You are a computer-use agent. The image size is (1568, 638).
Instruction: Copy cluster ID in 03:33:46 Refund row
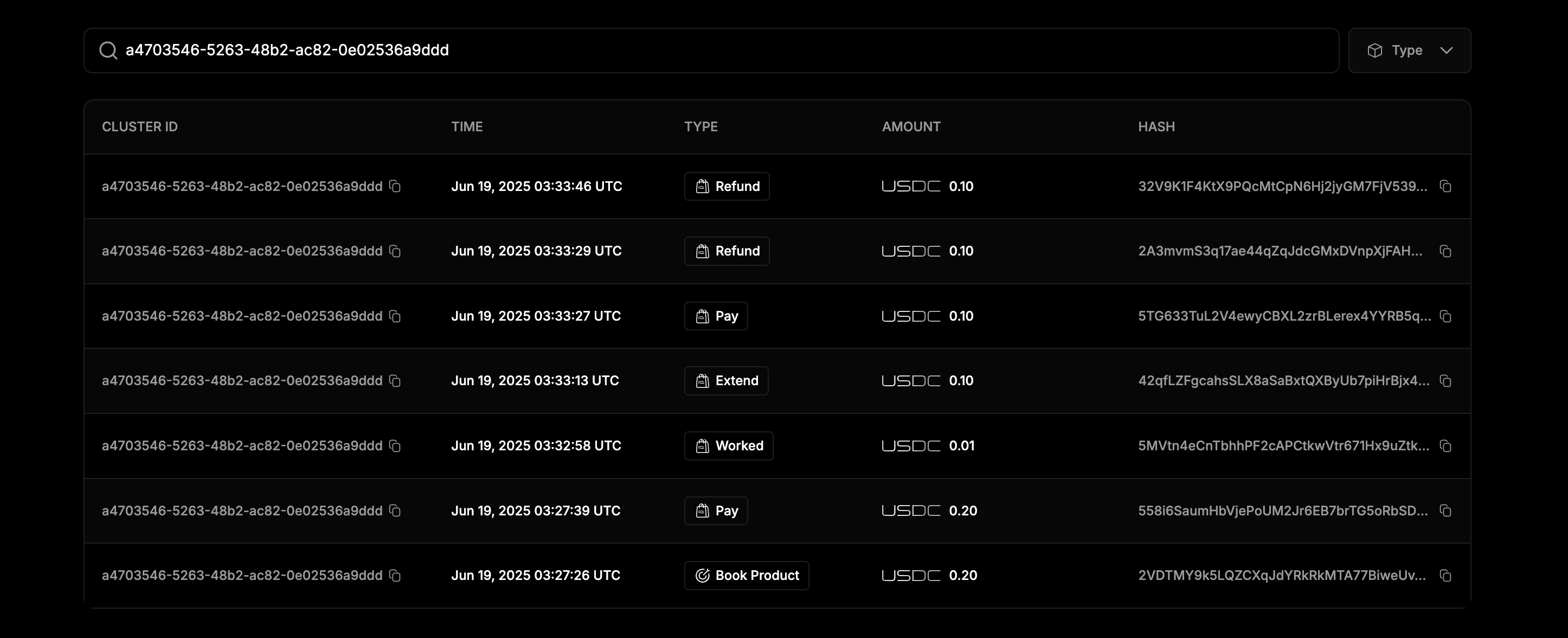click(x=395, y=186)
